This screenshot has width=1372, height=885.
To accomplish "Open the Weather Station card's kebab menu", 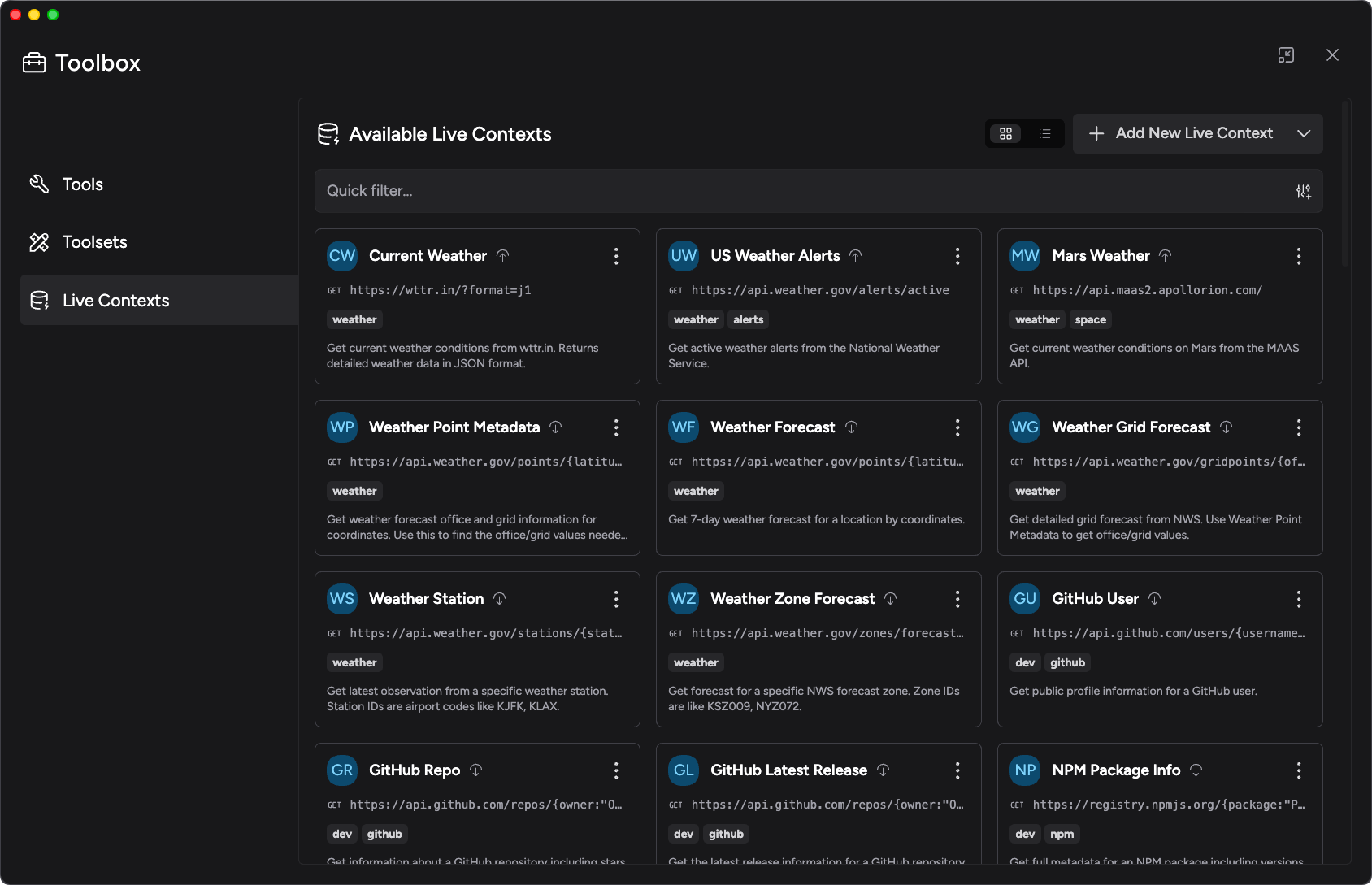I will click(616, 599).
